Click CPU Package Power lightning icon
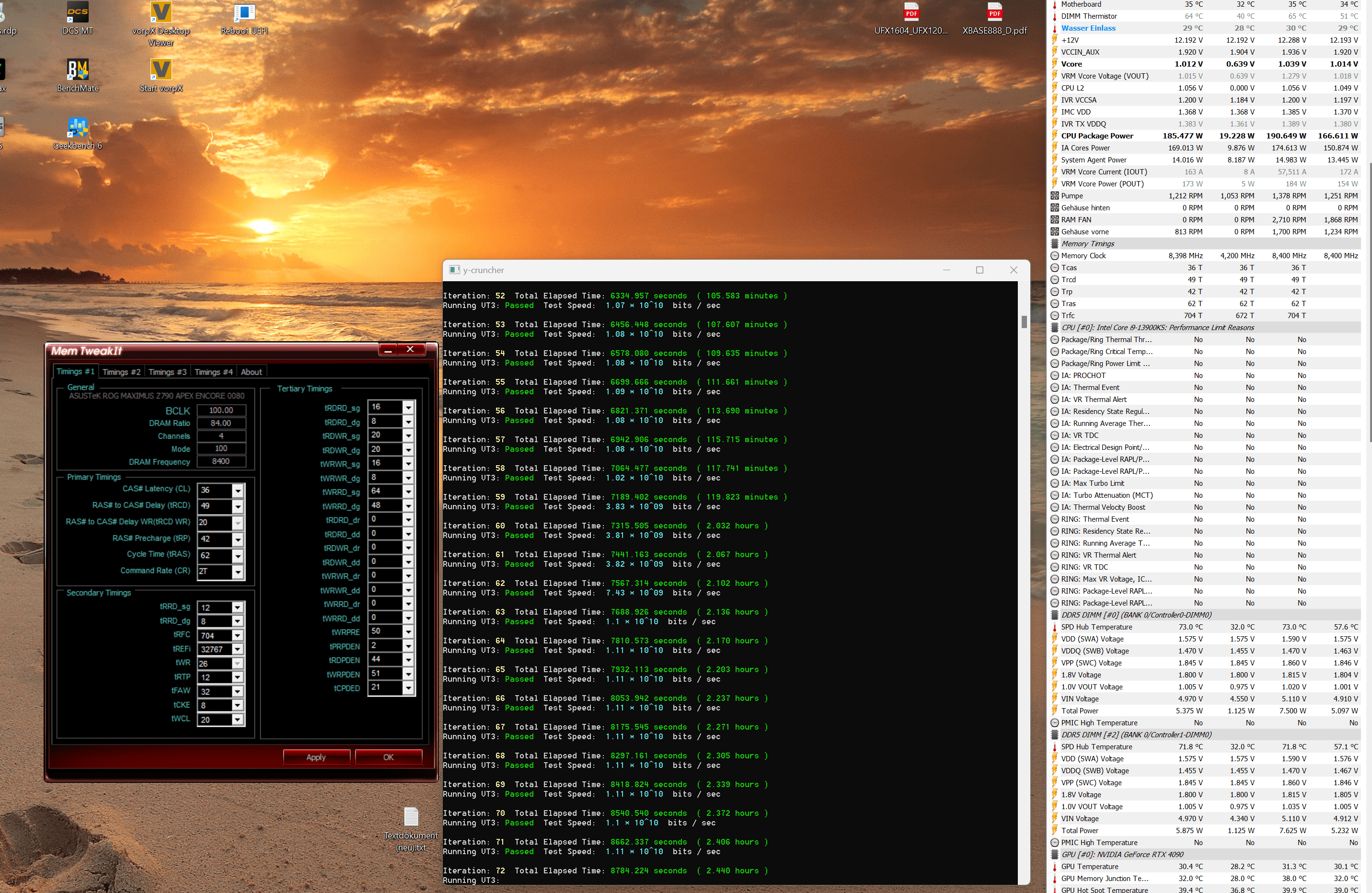1372x893 pixels. pyautogui.click(x=1054, y=136)
